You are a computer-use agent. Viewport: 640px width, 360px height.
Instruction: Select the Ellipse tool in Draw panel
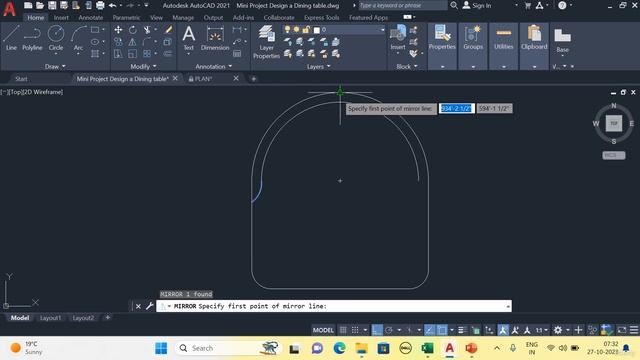(95, 42)
